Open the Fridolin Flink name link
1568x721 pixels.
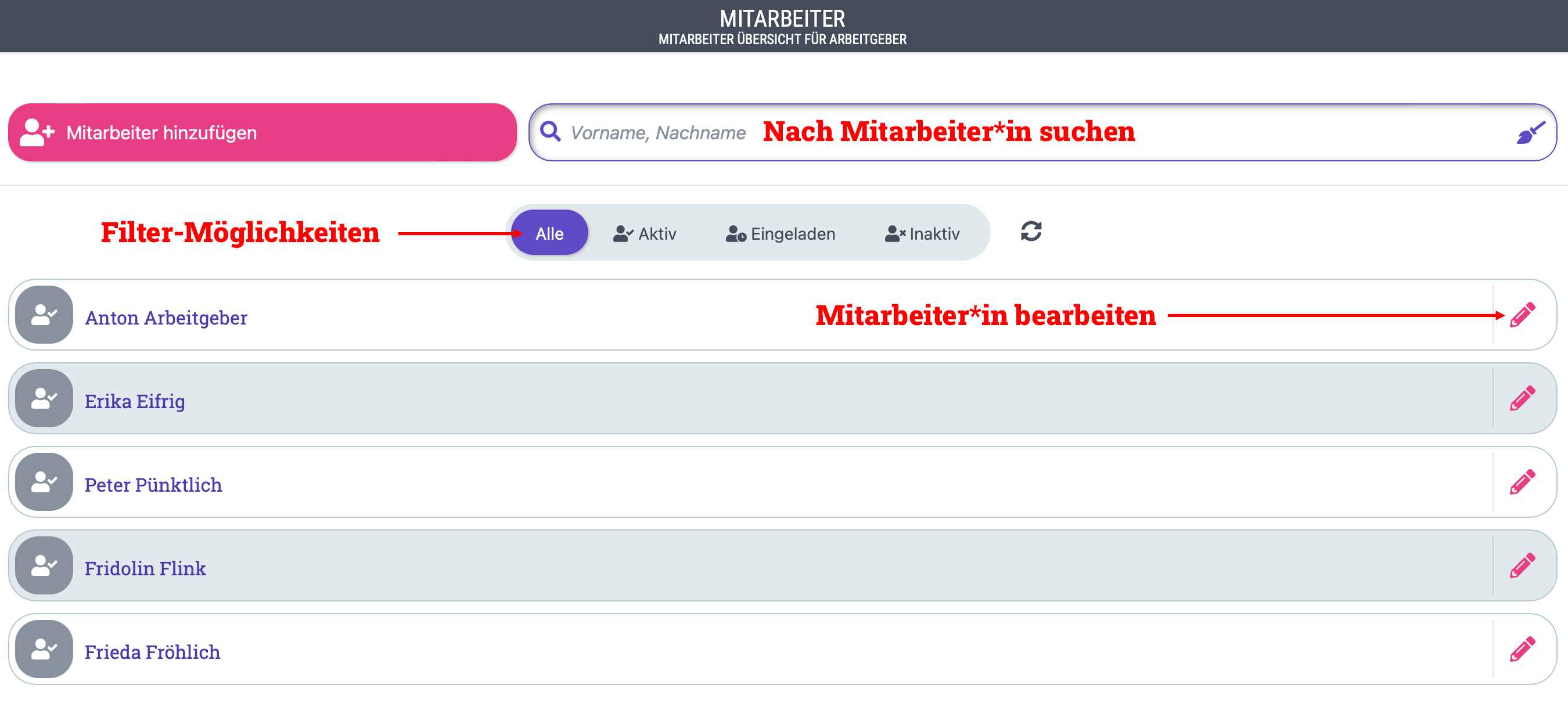tap(146, 568)
